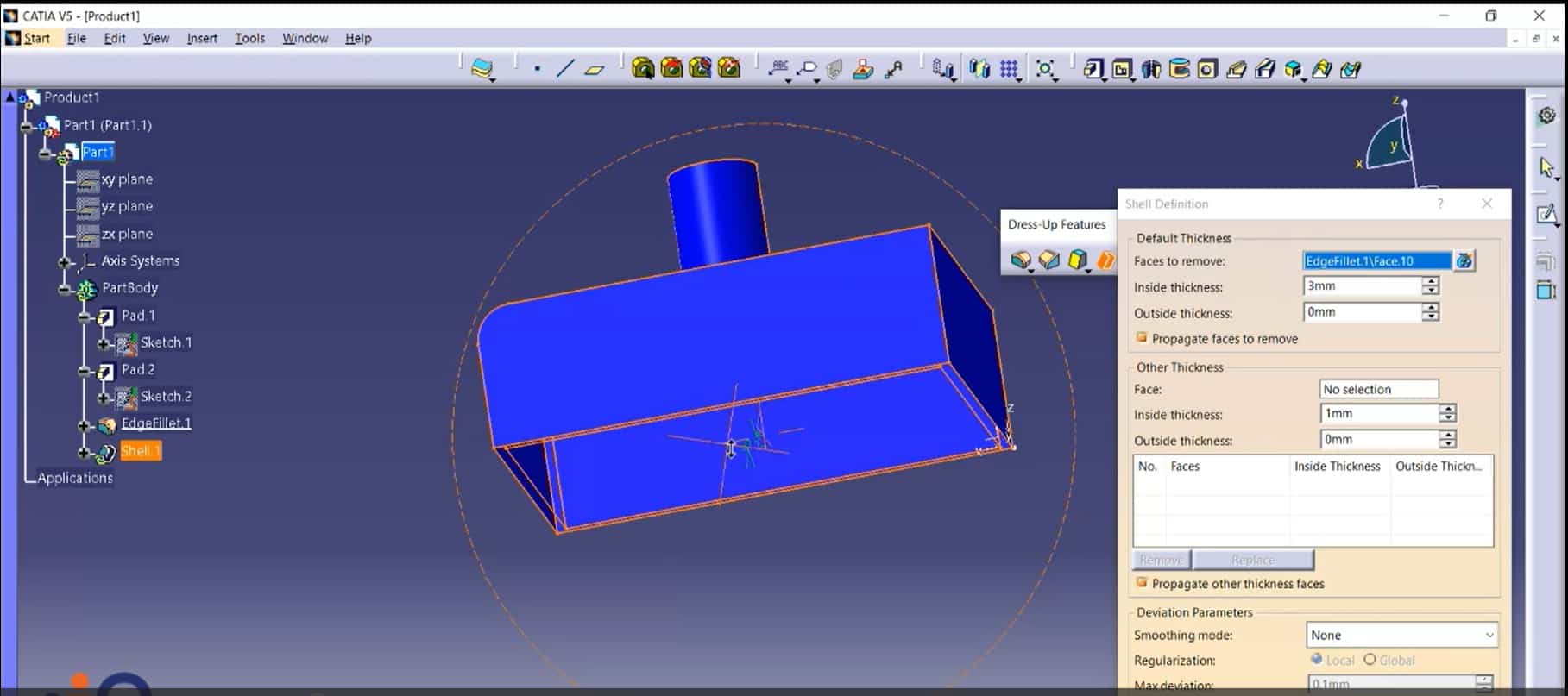1568x696 pixels.
Task: Select the Global regularization radio button
Action: click(1370, 660)
